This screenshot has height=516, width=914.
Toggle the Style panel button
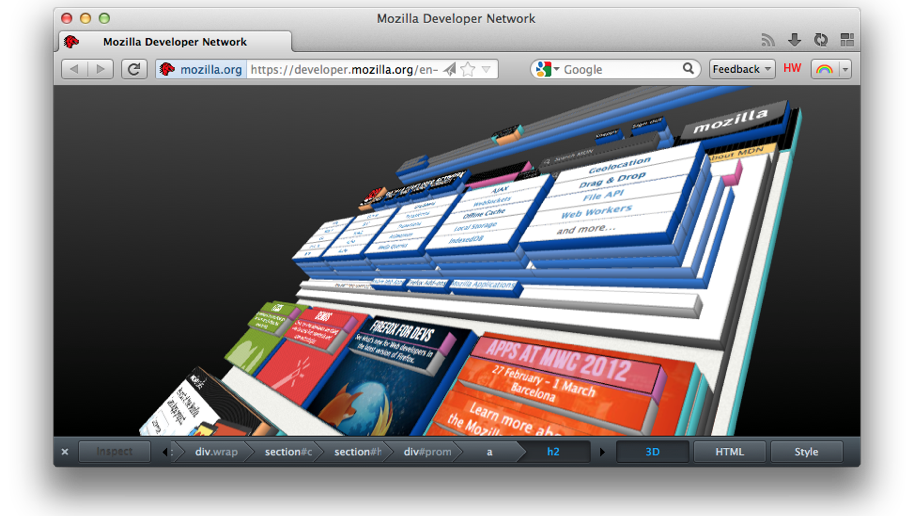806,451
